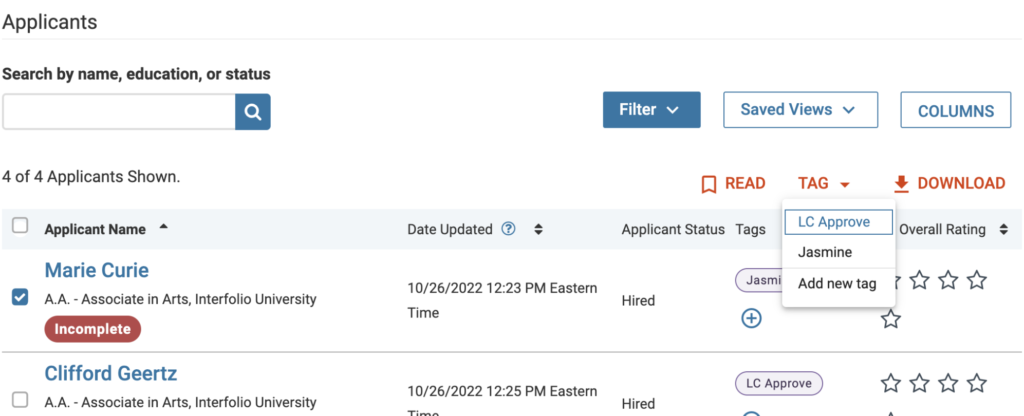
Task: Click the READ bookmark icon
Action: point(709,184)
